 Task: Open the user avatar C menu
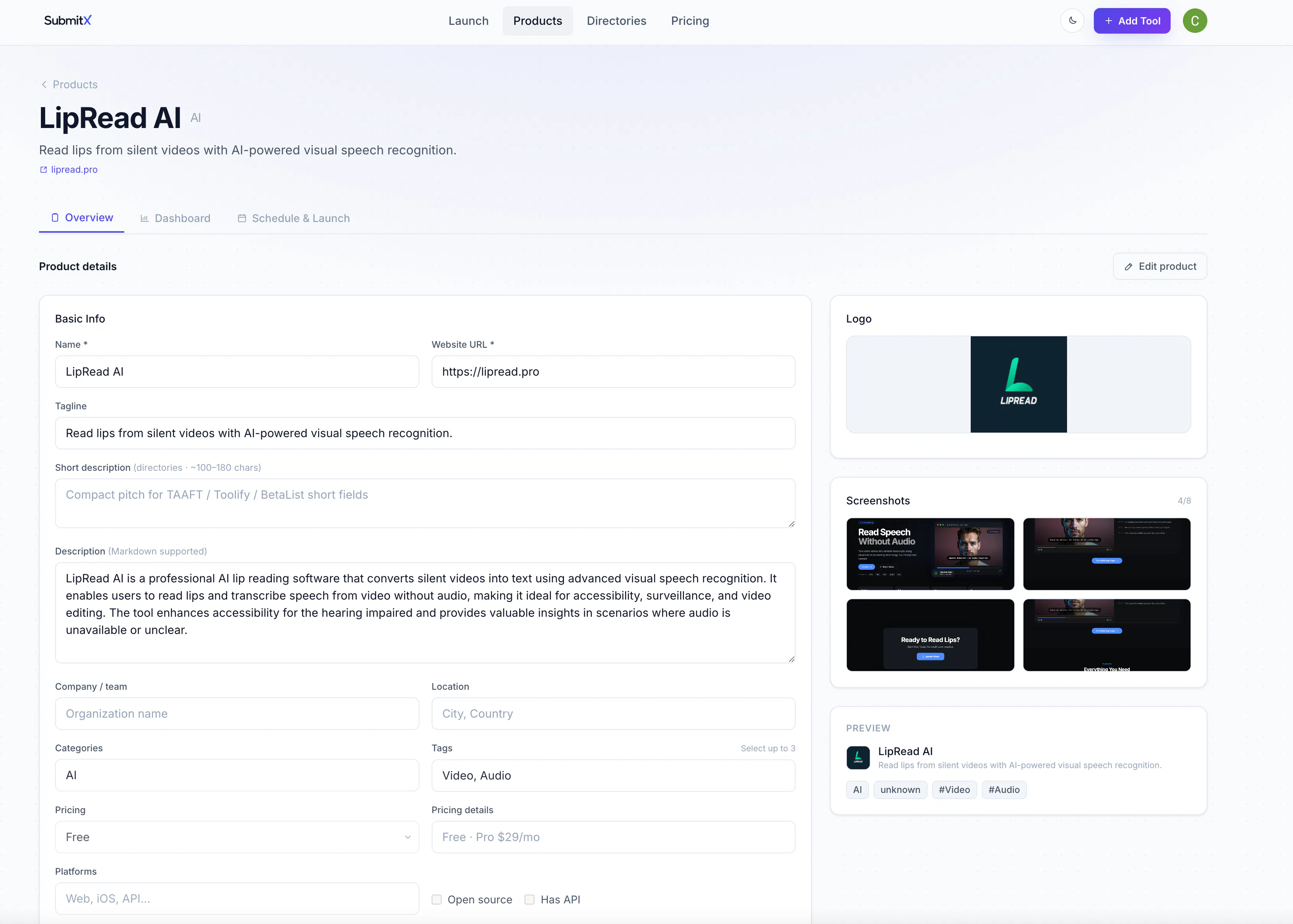tap(1194, 21)
